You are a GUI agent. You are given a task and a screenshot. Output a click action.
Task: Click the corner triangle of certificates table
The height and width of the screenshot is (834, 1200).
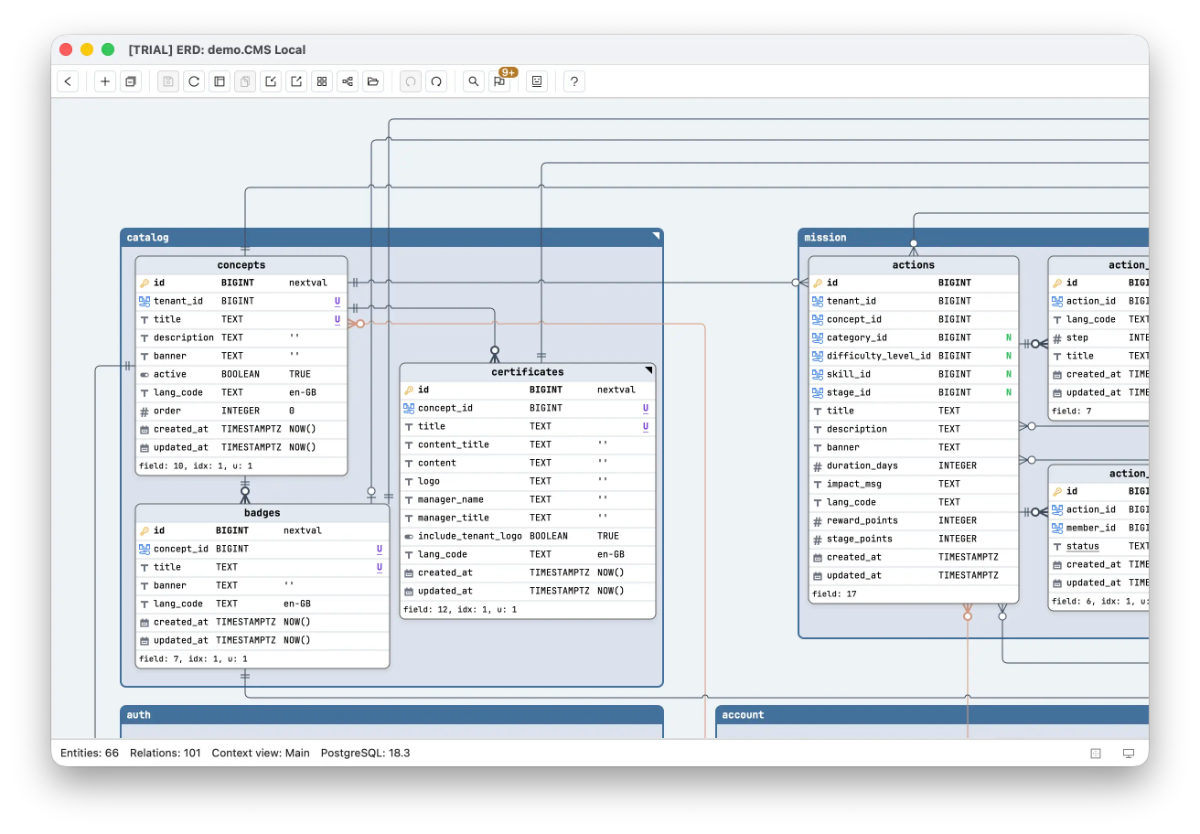(x=648, y=370)
